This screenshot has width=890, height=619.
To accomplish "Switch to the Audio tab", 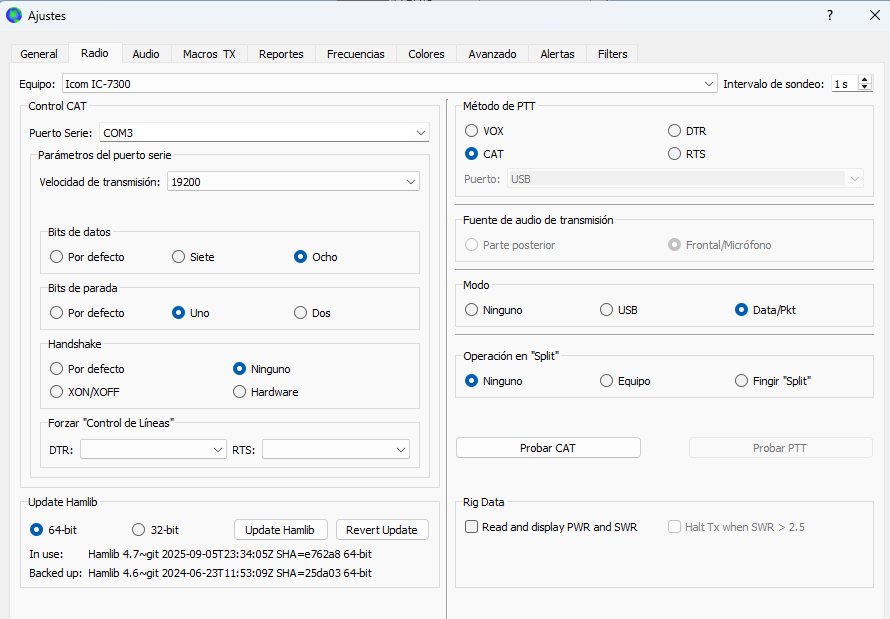I will click(x=146, y=54).
